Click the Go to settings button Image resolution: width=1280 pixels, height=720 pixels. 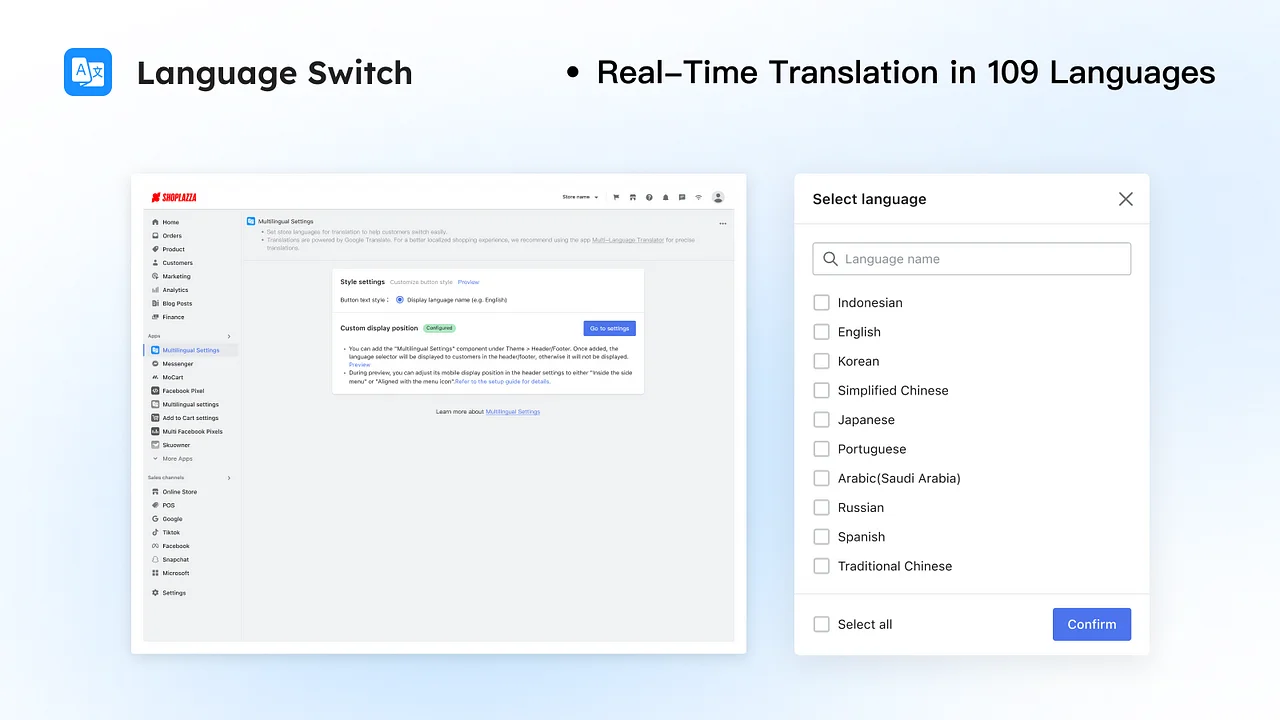(609, 327)
